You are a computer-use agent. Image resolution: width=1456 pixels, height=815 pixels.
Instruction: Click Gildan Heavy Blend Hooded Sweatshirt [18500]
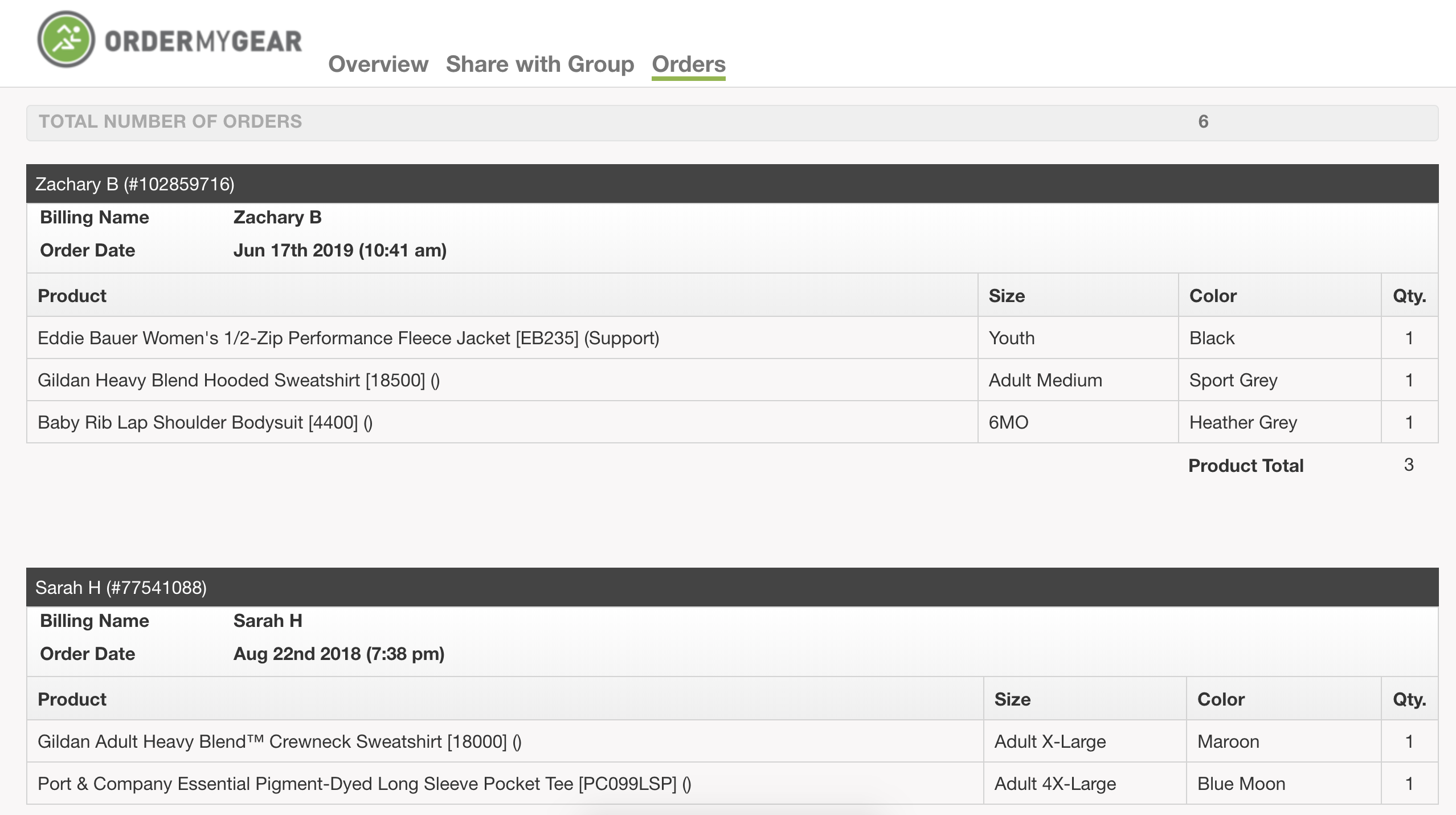point(238,380)
